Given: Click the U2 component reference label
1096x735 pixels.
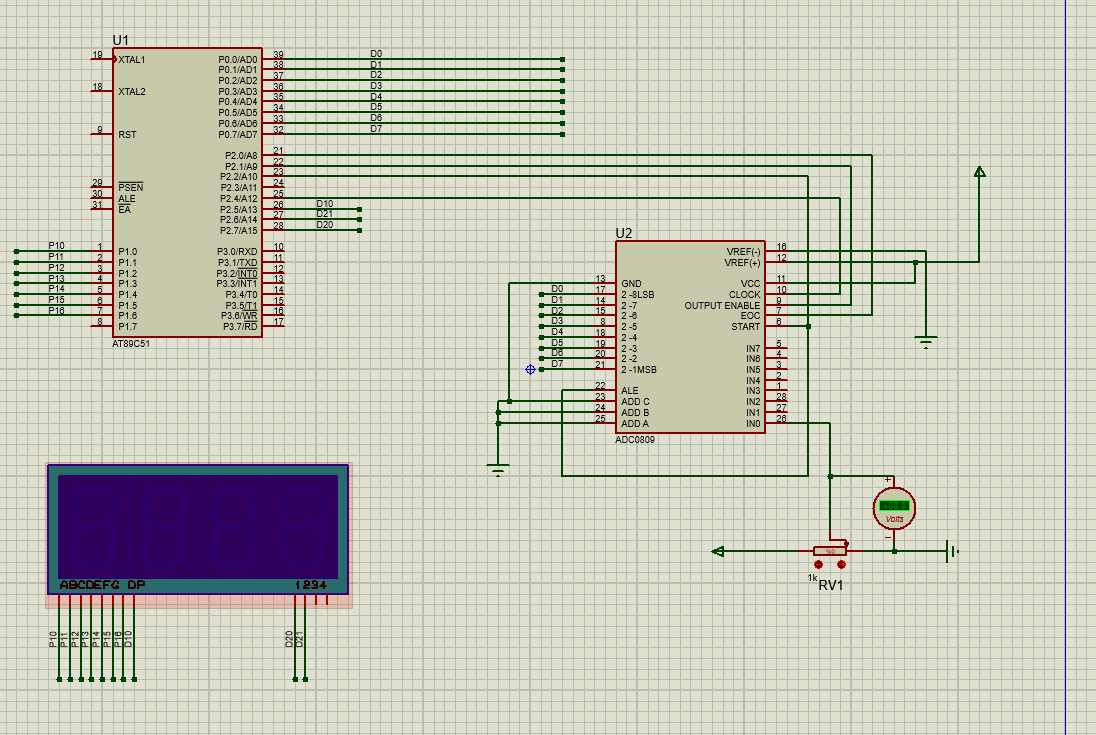Looking at the screenshot, I should coord(623,233).
